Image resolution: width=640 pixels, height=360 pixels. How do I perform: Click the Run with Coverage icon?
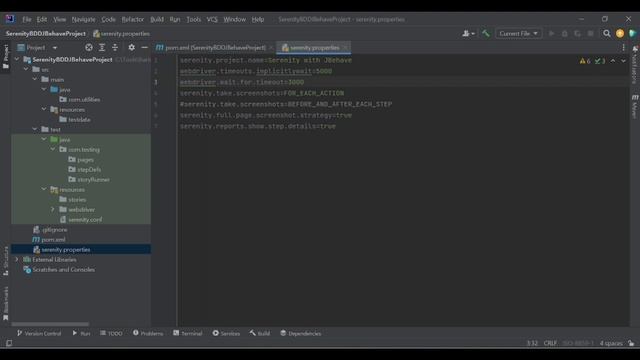(x=578, y=34)
